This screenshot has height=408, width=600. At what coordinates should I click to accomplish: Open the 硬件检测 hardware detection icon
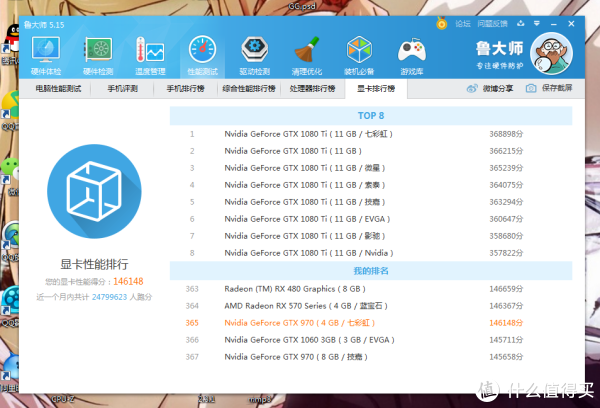point(98,55)
